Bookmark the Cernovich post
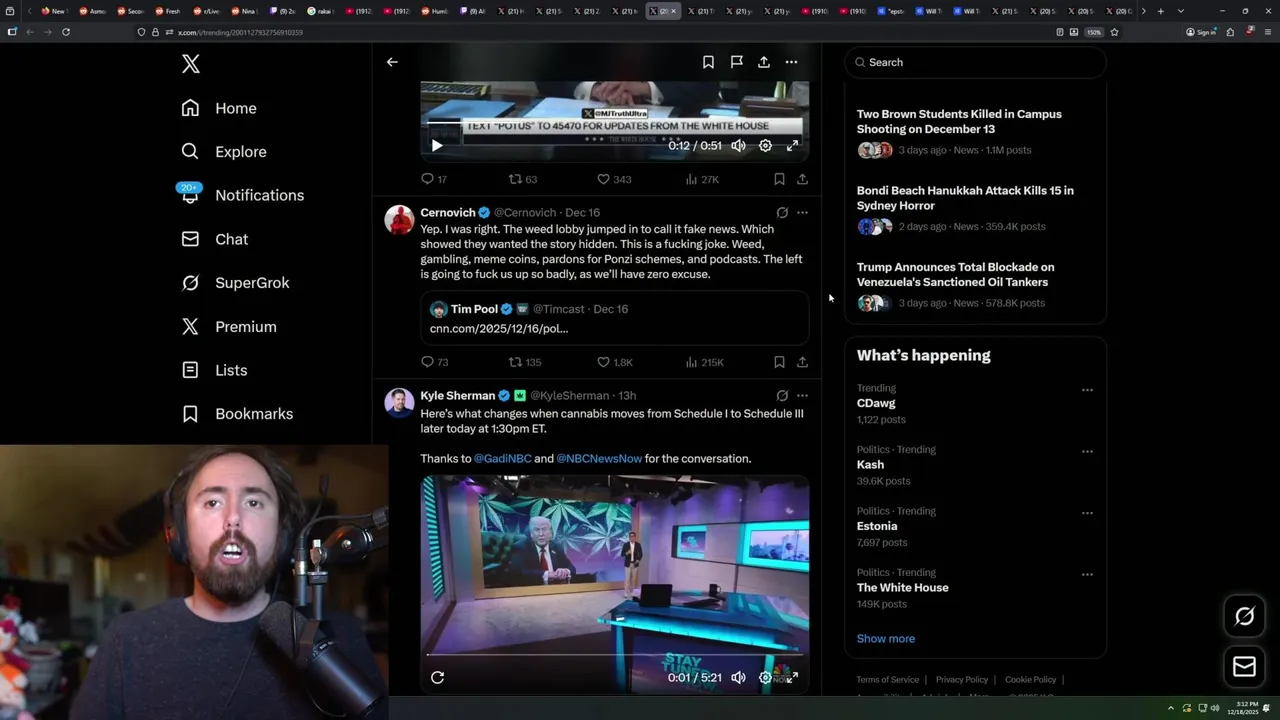 [x=779, y=362]
